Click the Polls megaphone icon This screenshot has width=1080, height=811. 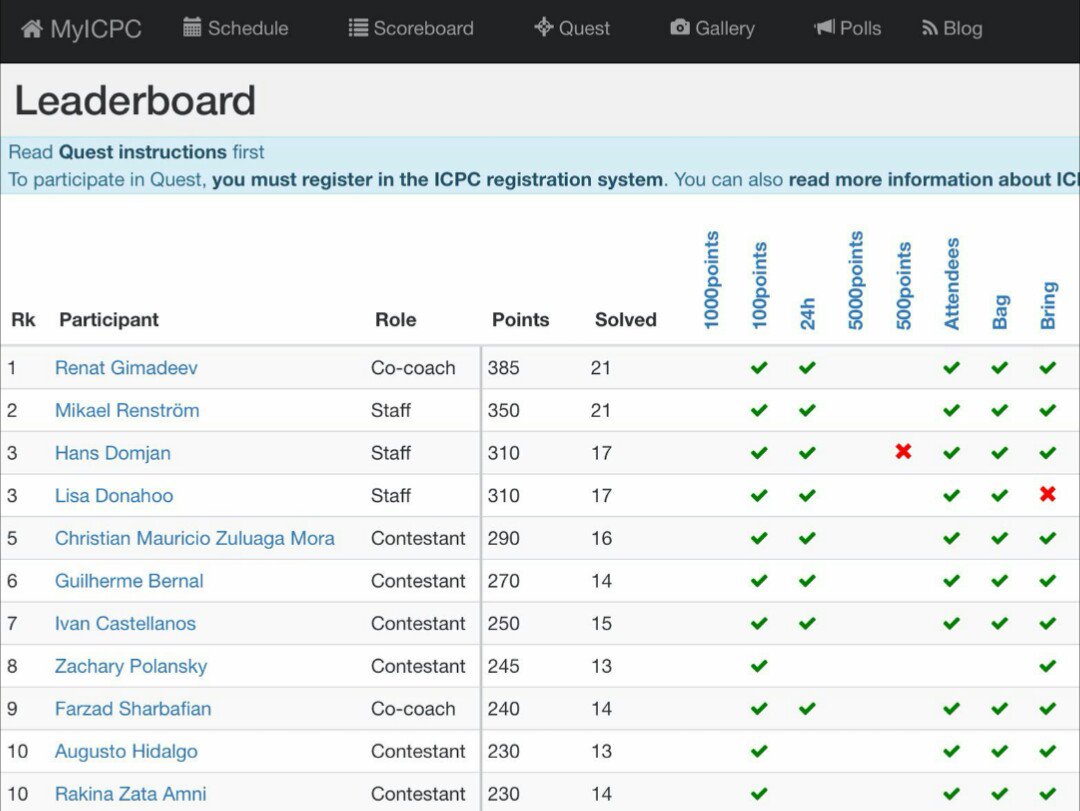click(824, 28)
